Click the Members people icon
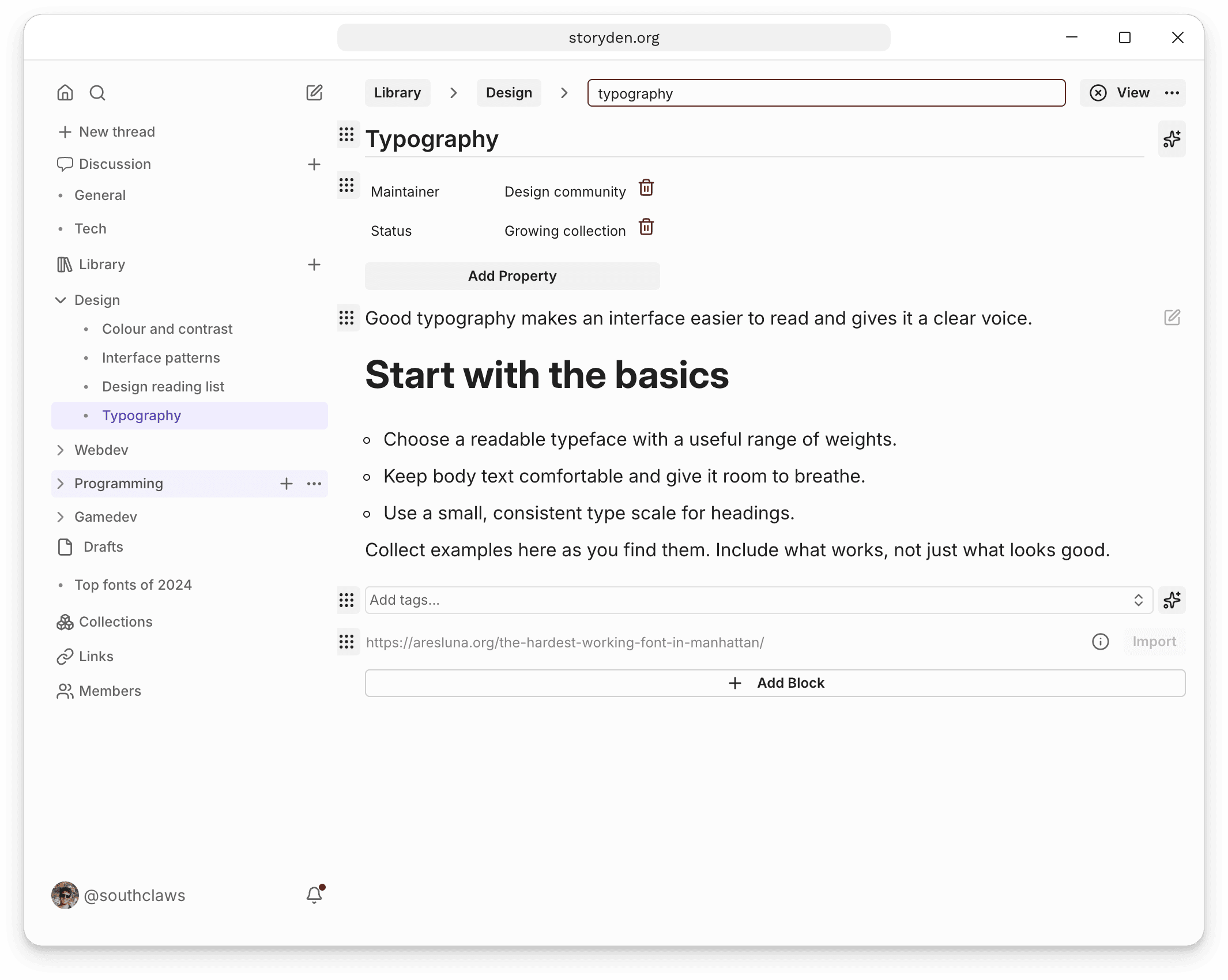The height and width of the screenshot is (980, 1228). pos(65,691)
